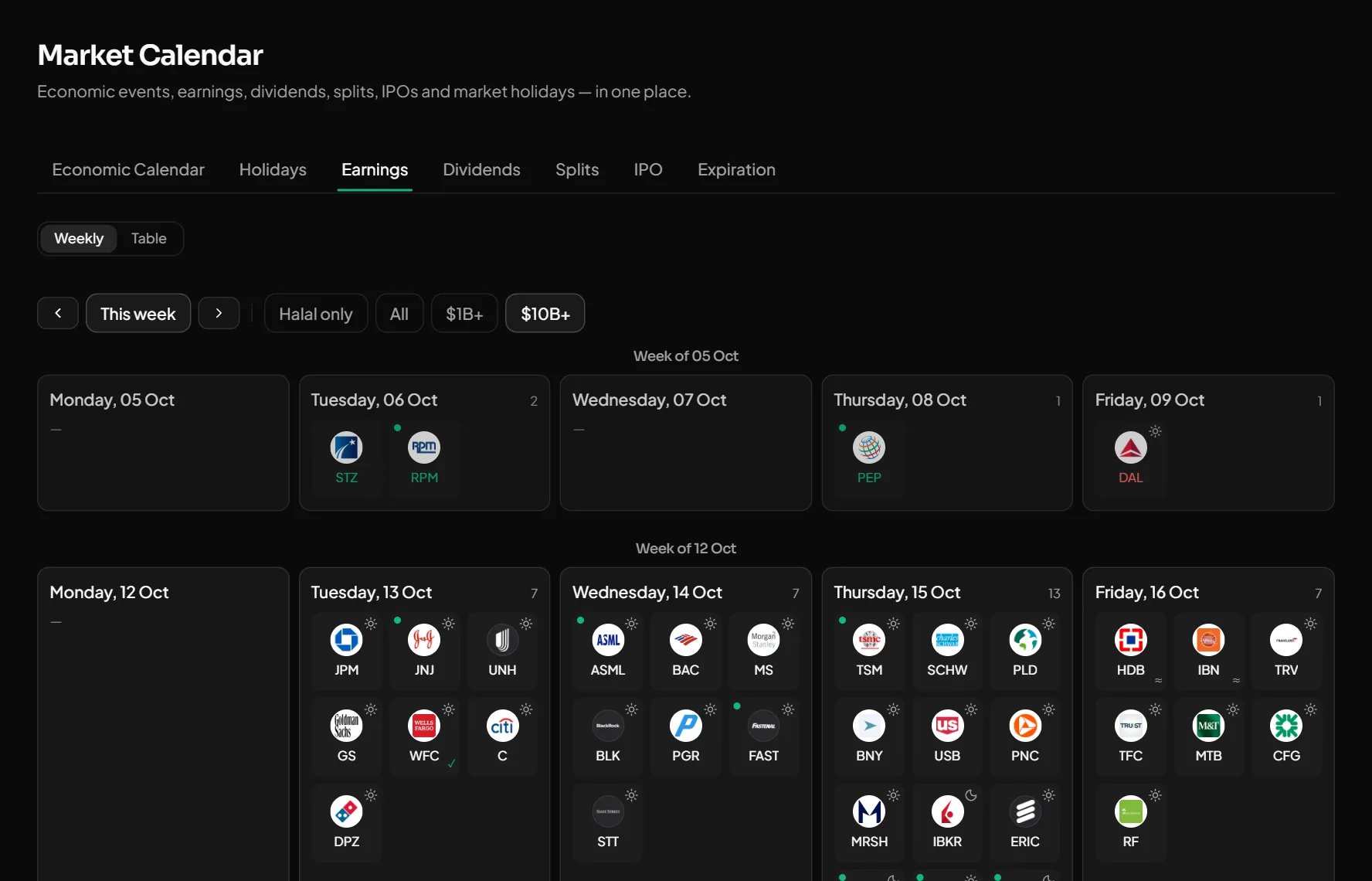Click the BLK BlackRock icon
Image resolution: width=1372 pixels, height=881 pixels.
[x=608, y=726]
